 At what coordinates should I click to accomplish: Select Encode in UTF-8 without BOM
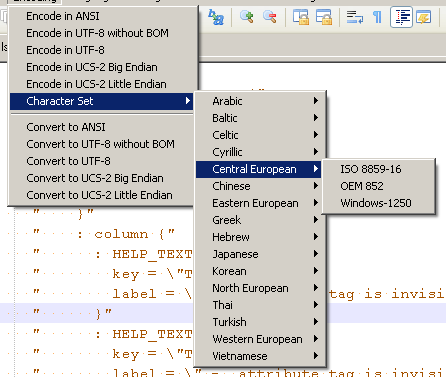[x=101, y=33]
